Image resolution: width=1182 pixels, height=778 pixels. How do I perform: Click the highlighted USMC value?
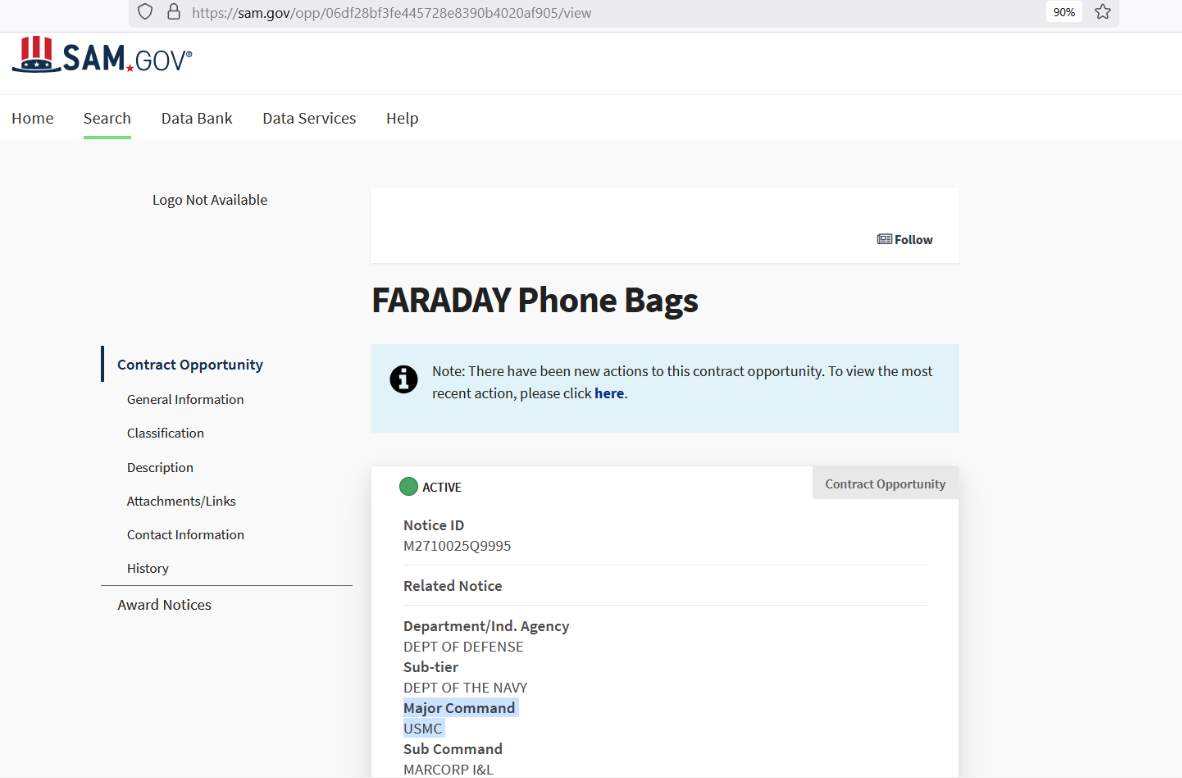pyautogui.click(x=423, y=729)
